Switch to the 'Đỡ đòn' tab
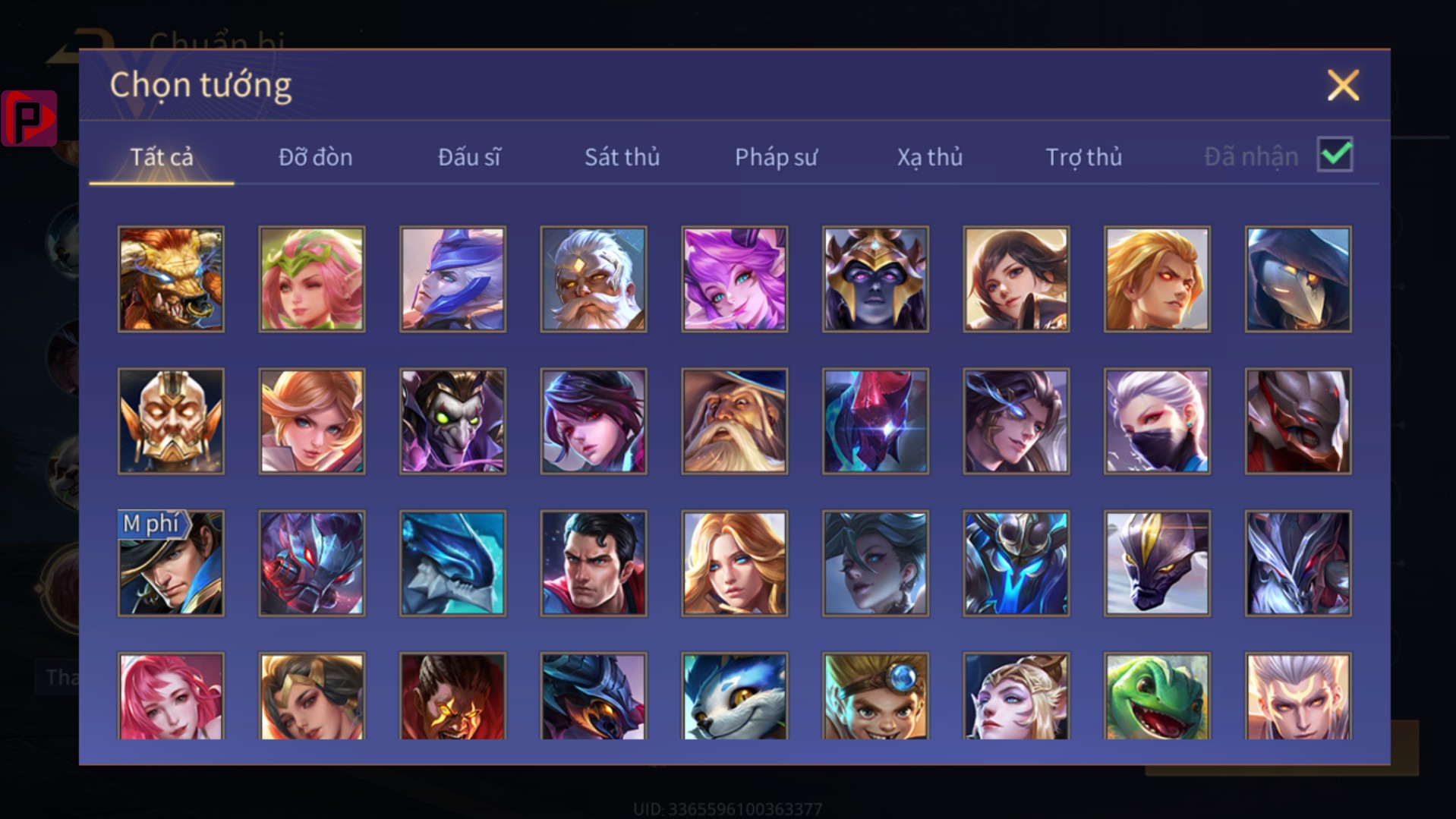This screenshot has width=1456, height=819. tap(315, 157)
